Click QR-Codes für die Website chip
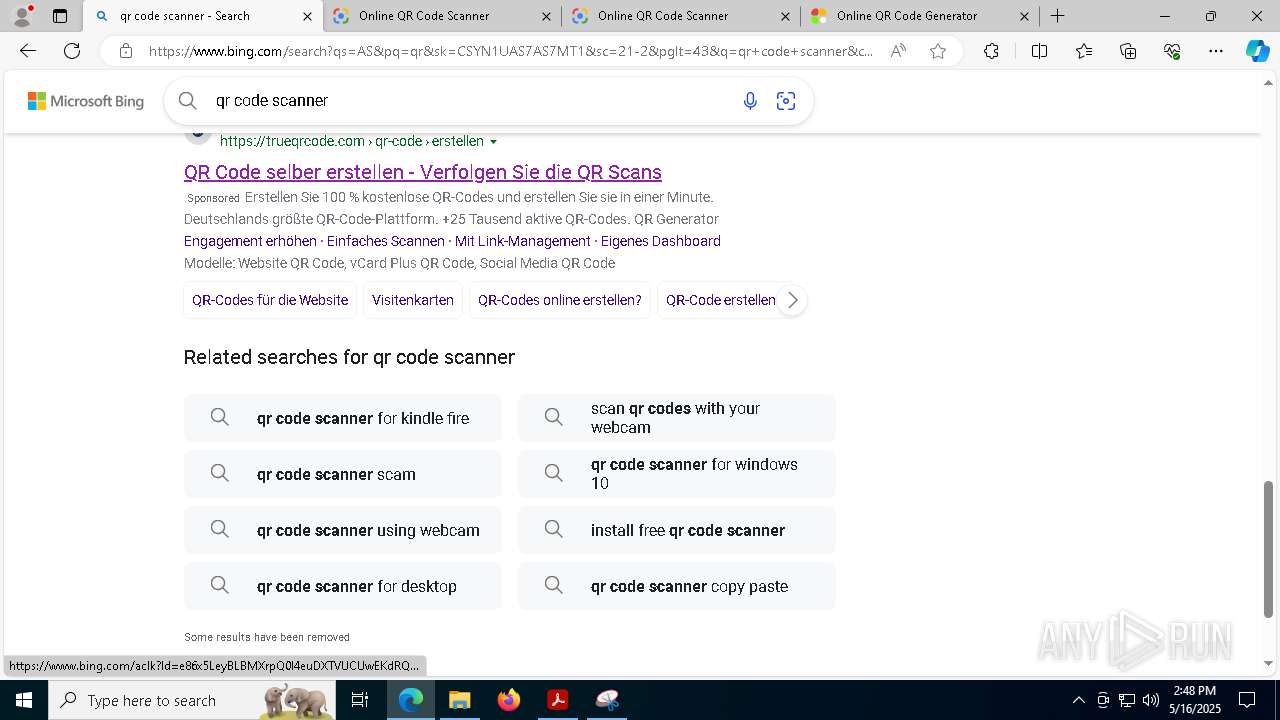The height and width of the screenshot is (720, 1280). [x=270, y=300]
